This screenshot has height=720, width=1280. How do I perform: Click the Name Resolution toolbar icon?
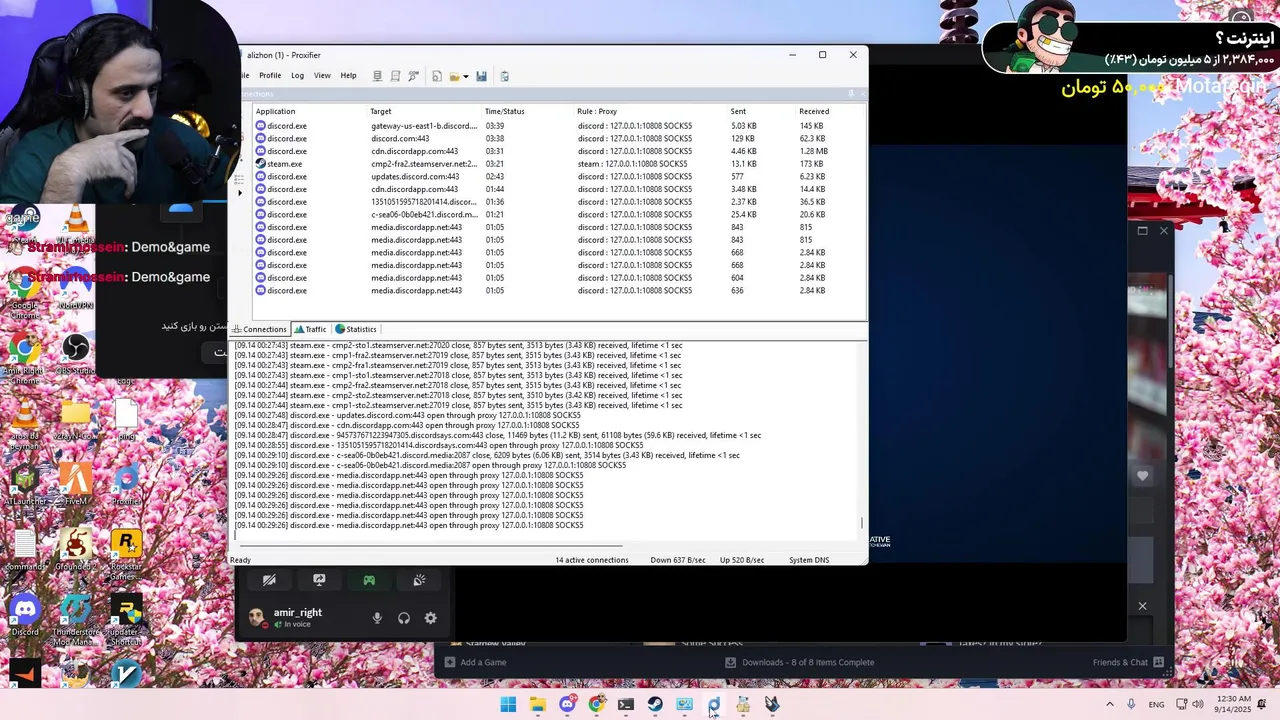click(x=413, y=76)
